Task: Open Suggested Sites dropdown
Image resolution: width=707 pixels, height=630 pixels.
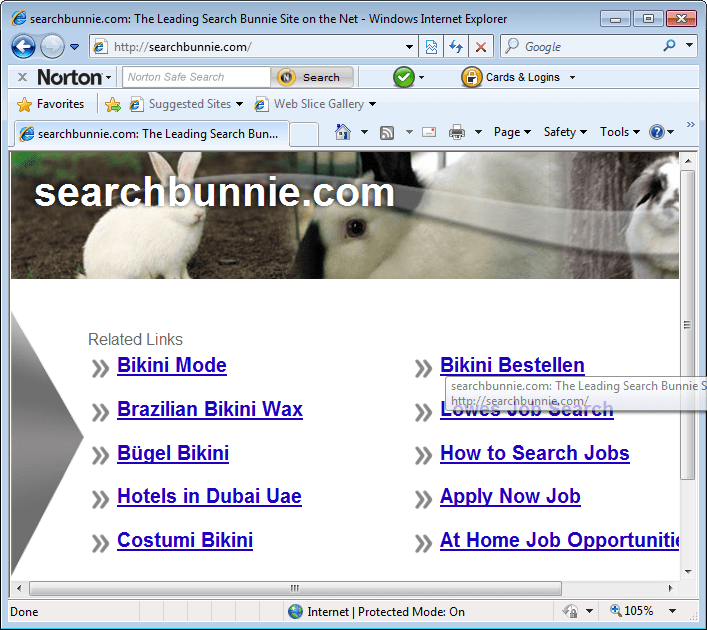Action: [x=186, y=104]
